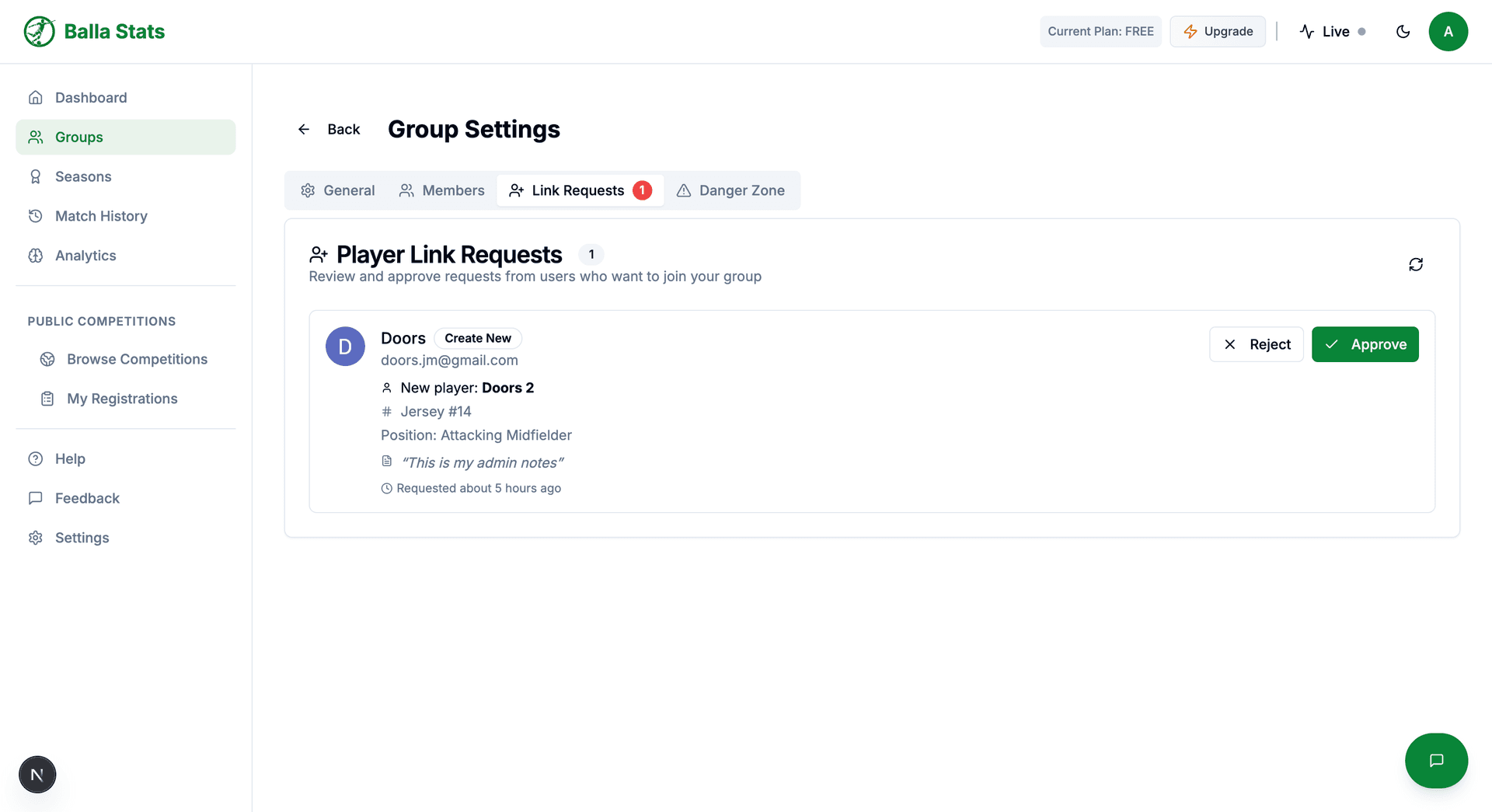Click the Feedback speech bubble icon
Image resolution: width=1492 pixels, height=812 pixels.
point(36,498)
